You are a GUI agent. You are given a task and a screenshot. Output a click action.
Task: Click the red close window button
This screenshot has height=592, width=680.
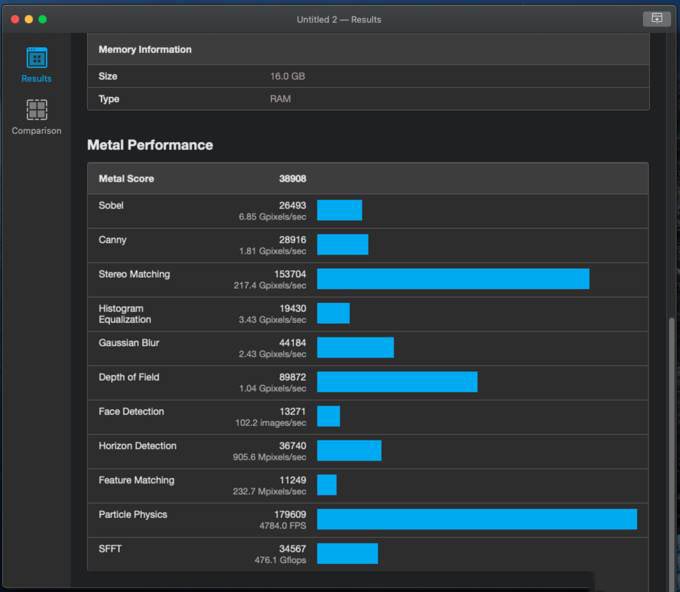pos(15,19)
